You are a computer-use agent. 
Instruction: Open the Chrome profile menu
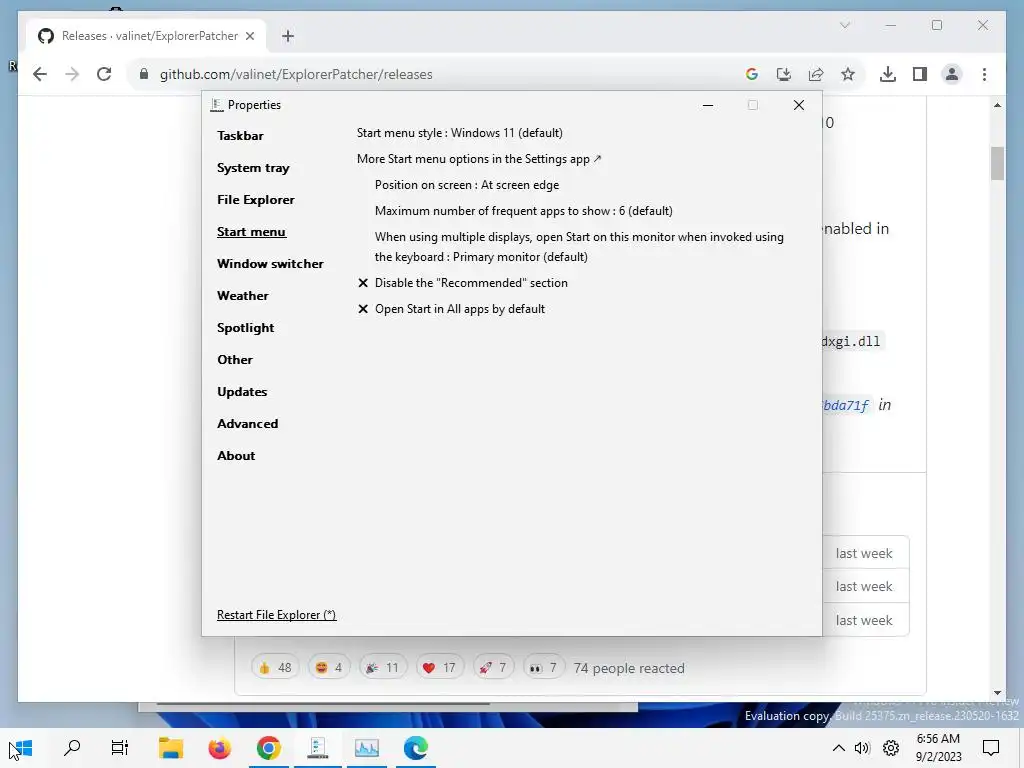pyautogui.click(x=952, y=74)
